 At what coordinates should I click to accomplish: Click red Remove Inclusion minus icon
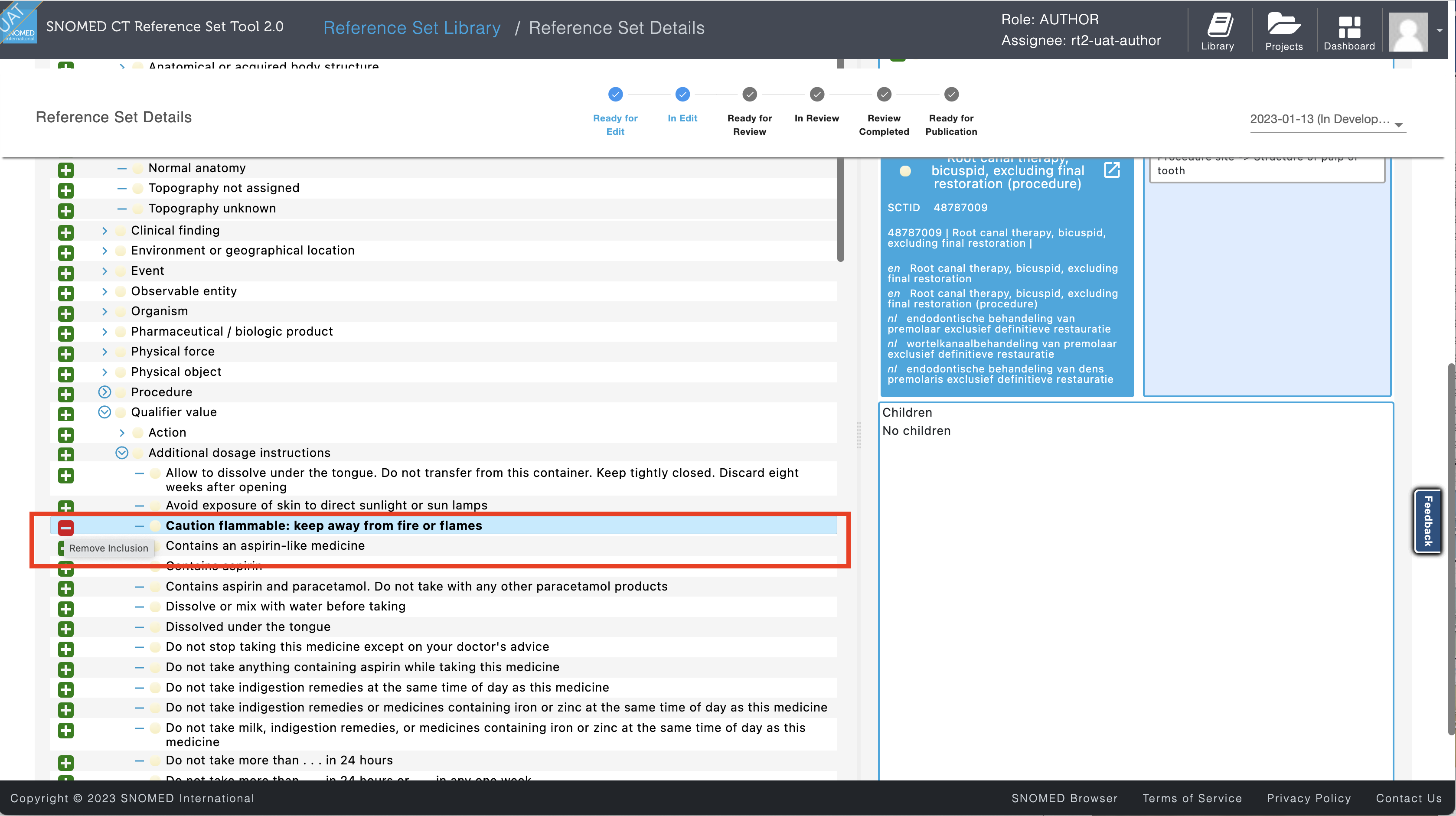pos(65,528)
